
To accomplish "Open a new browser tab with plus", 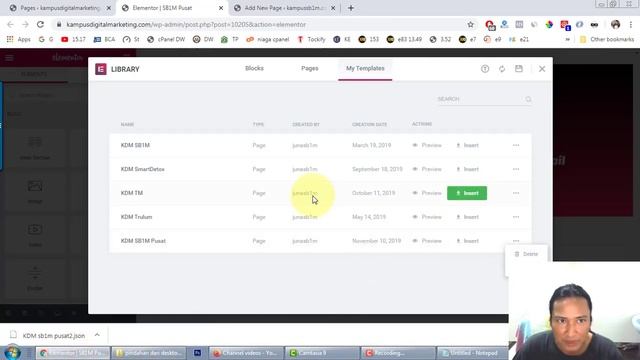I will [351, 8].
